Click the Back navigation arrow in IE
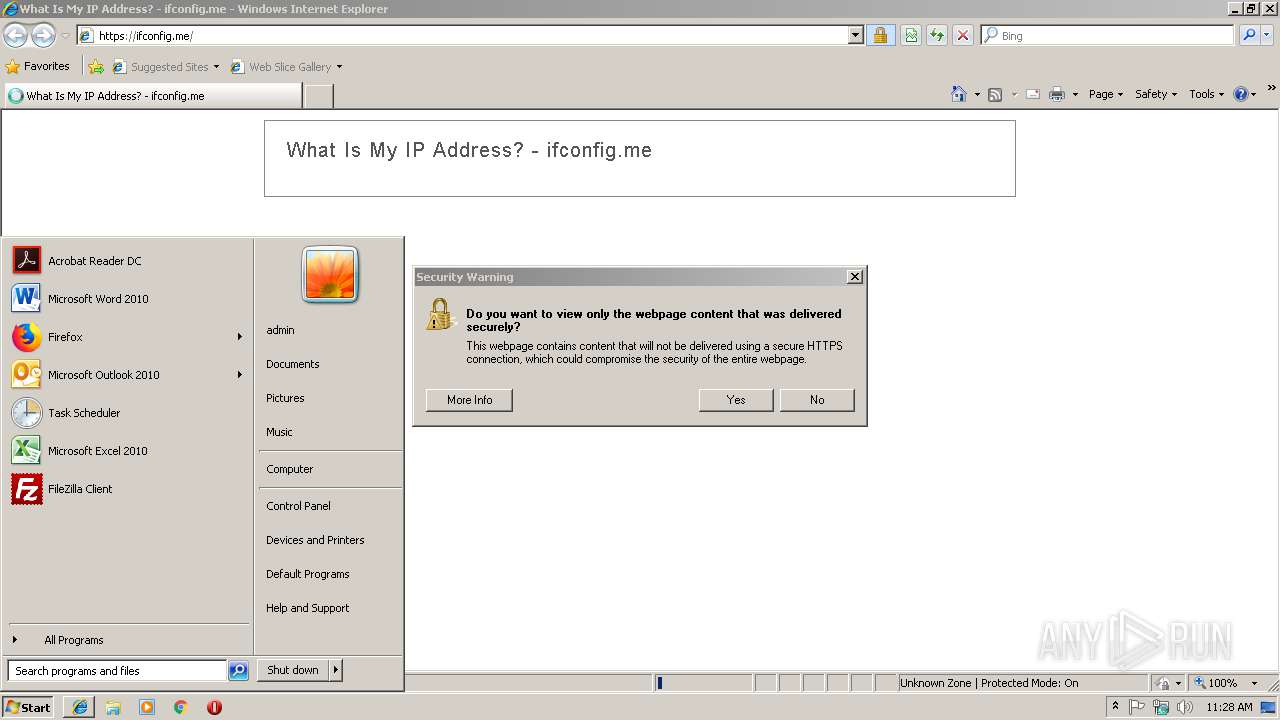The width and height of the screenshot is (1280, 720). coord(15,35)
